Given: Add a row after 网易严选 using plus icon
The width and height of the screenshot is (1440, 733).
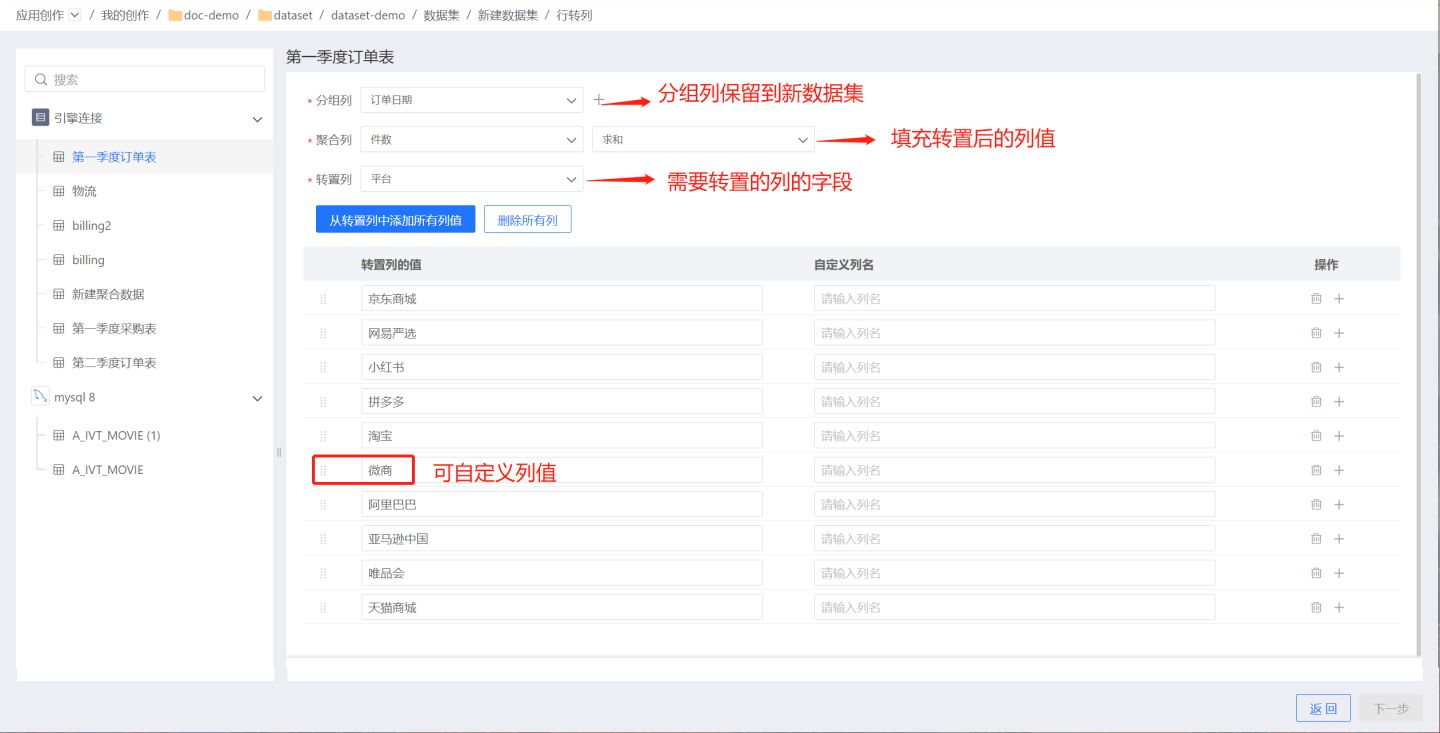Looking at the screenshot, I should [1339, 333].
